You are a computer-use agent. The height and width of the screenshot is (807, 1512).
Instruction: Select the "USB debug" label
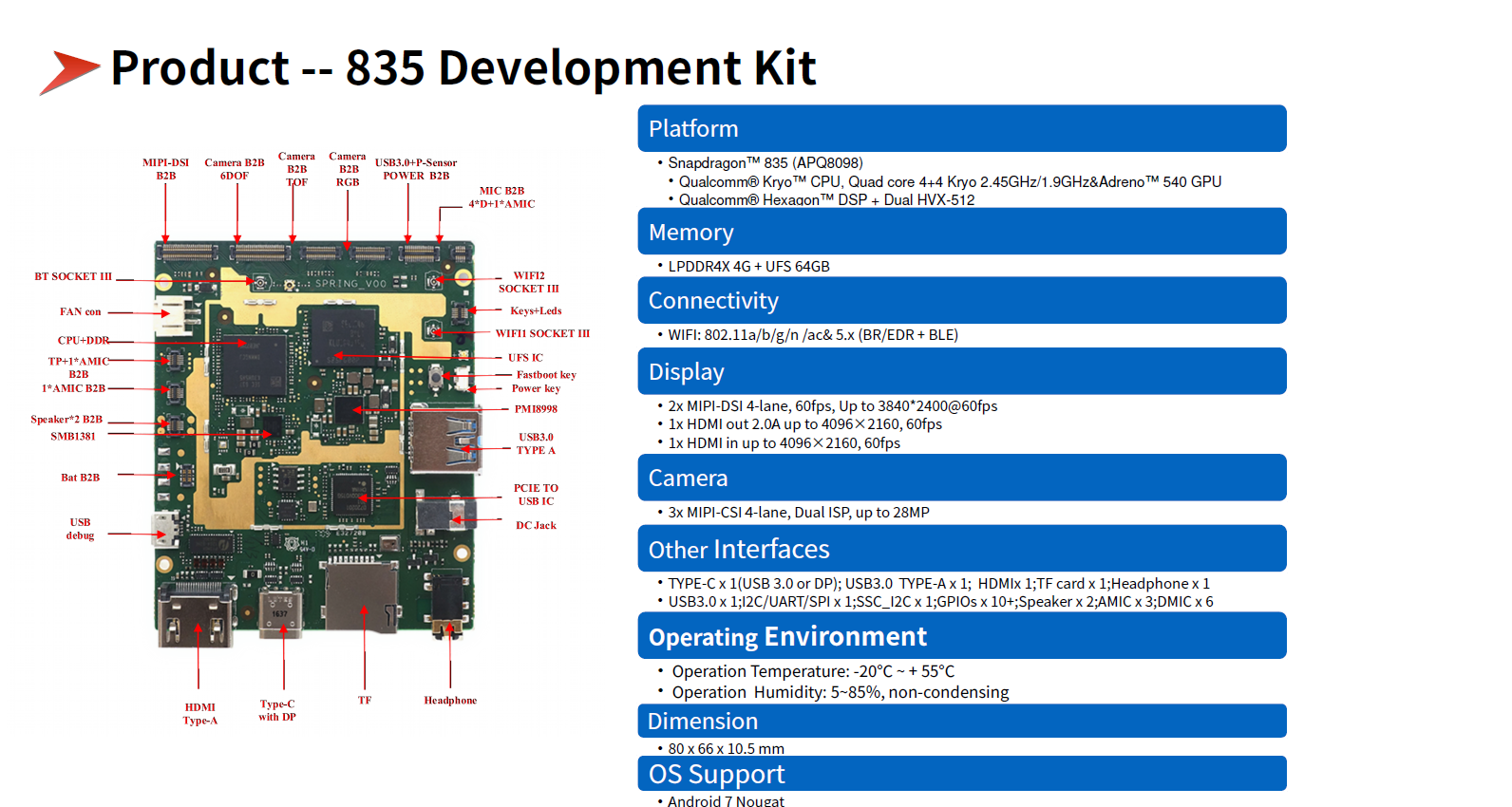pos(81,529)
